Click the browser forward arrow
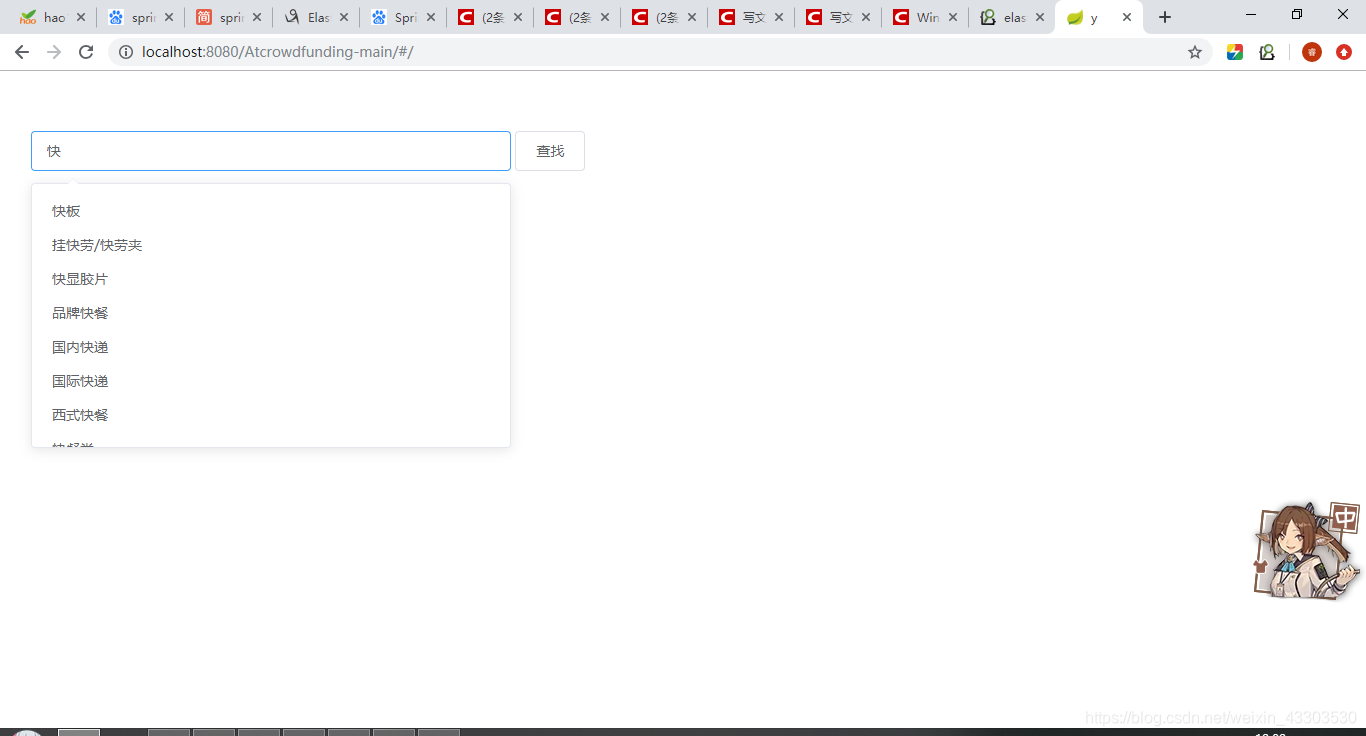The width and height of the screenshot is (1366, 736). (x=54, y=52)
